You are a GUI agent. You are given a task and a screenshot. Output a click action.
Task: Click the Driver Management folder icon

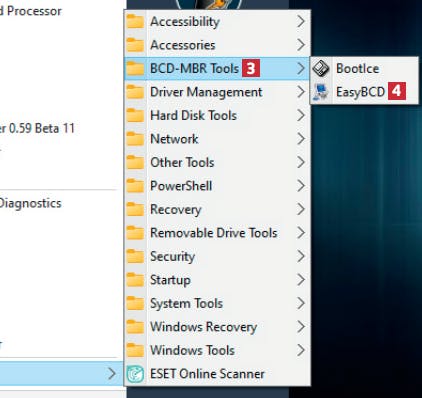coord(135,92)
